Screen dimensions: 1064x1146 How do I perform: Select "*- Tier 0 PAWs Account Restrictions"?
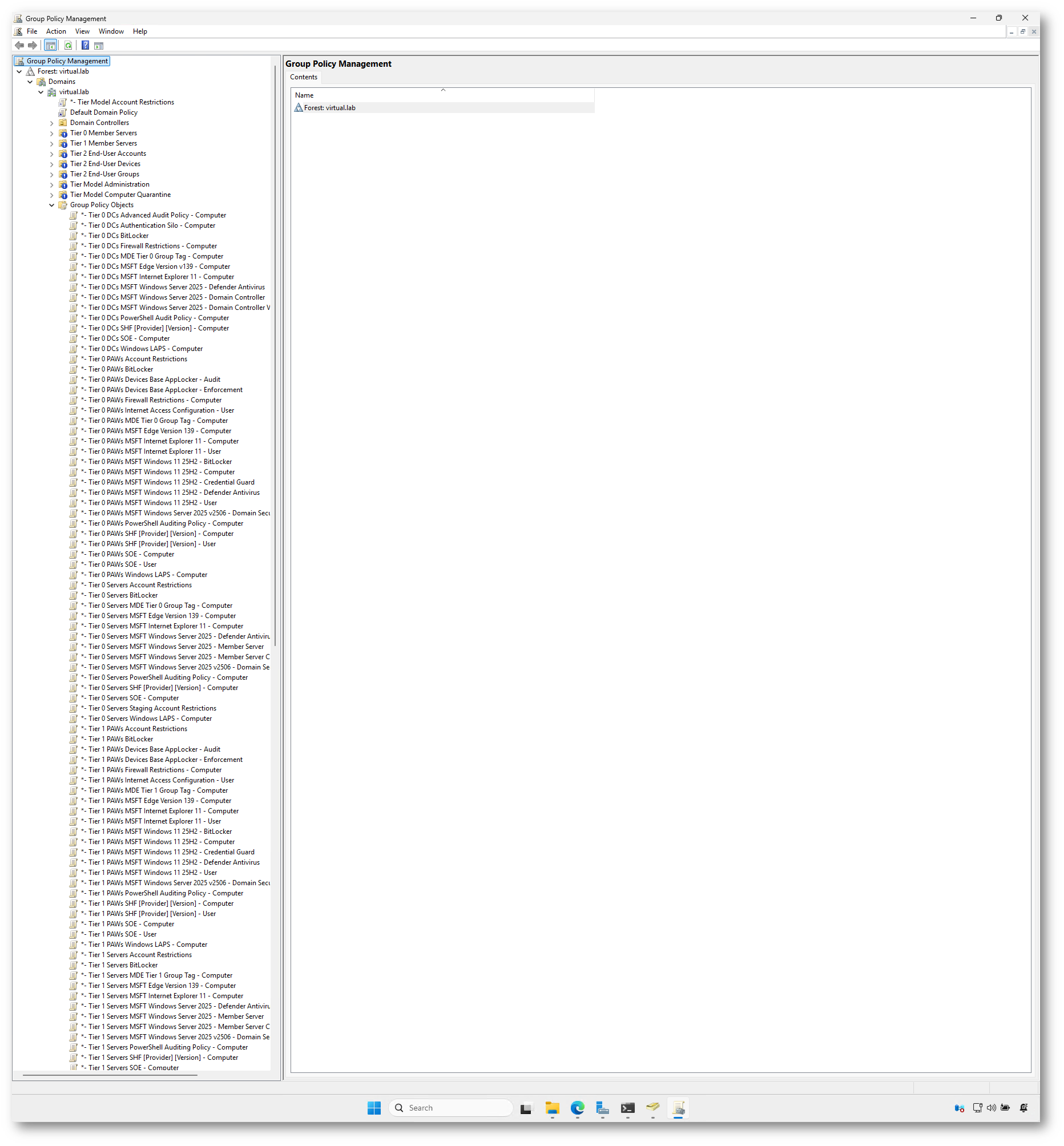(x=134, y=359)
